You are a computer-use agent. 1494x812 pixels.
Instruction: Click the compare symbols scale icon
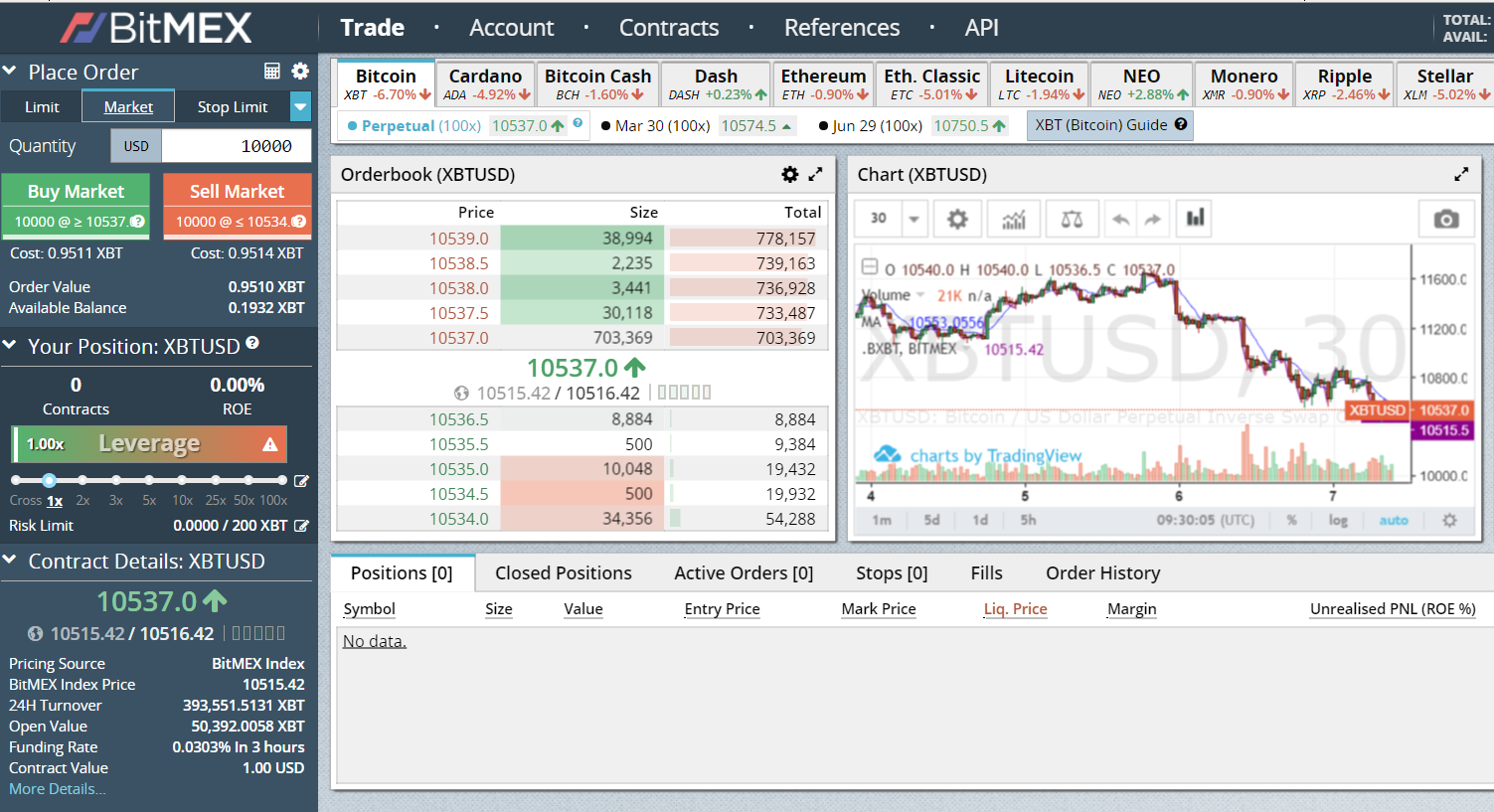click(1072, 219)
